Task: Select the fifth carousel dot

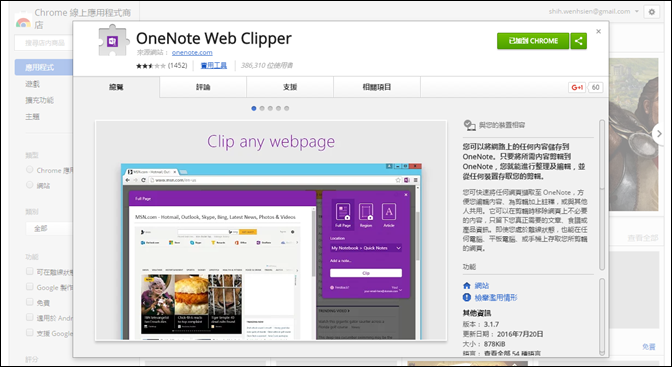Action: (287, 108)
